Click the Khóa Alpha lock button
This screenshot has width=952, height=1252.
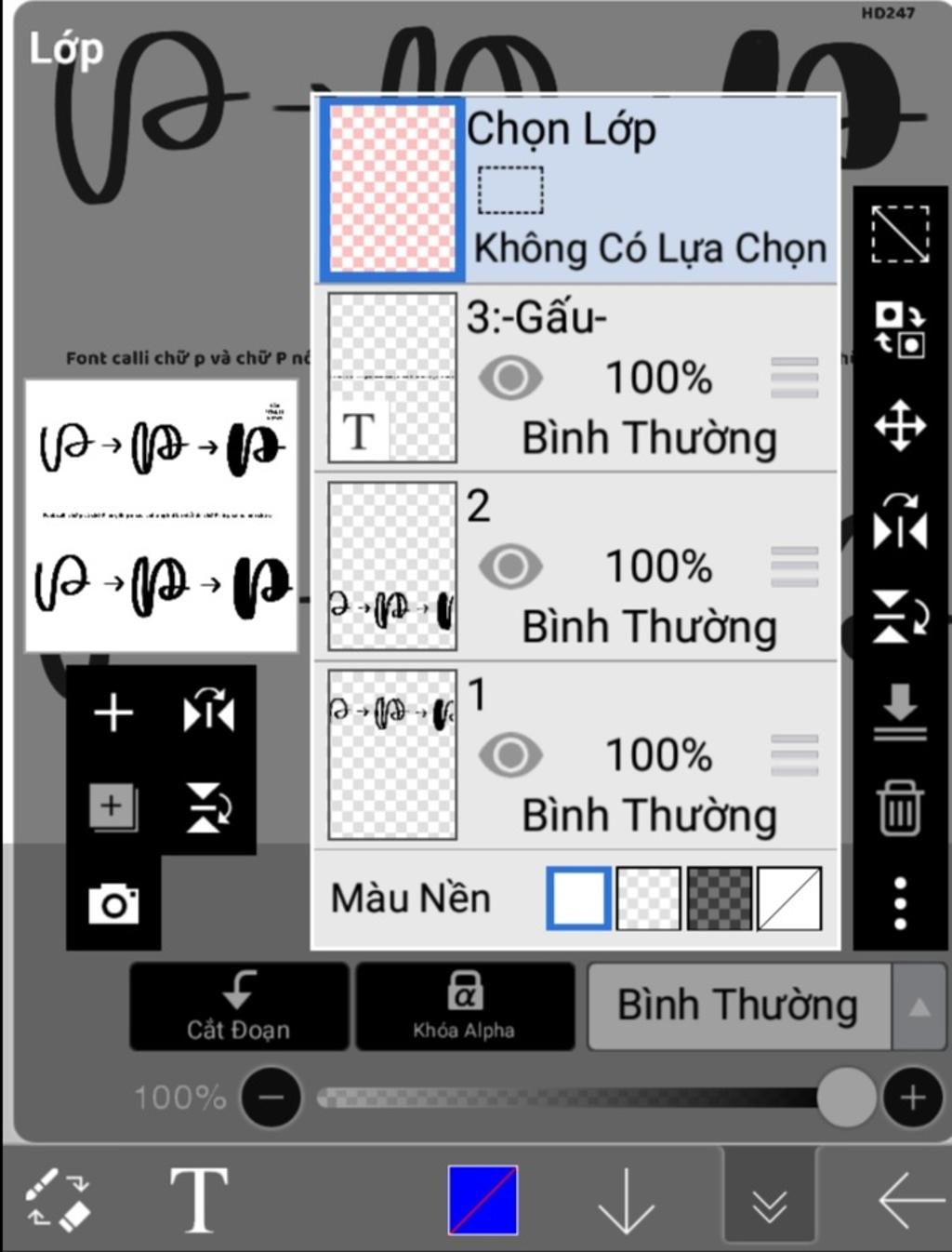coord(465,1006)
